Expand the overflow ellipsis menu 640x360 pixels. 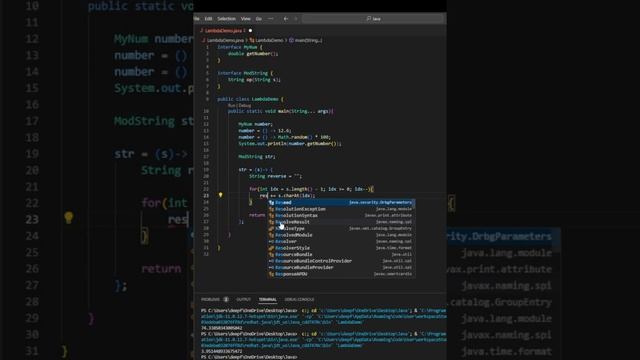271,19
